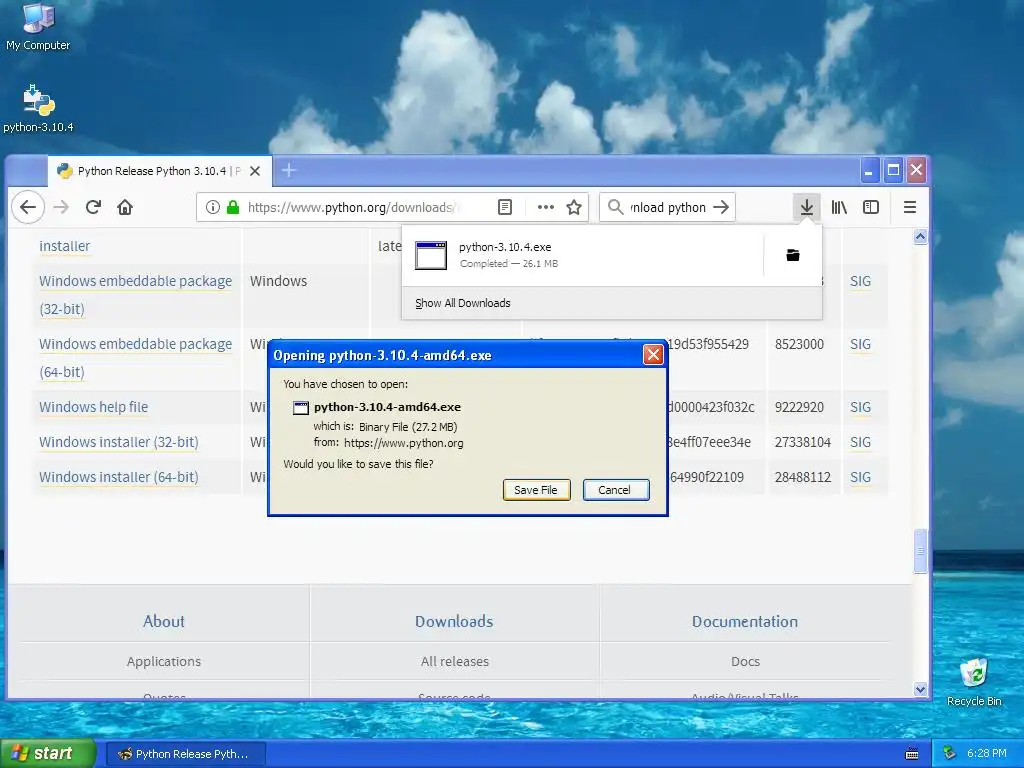This screenshot has width=1024, height=768.
Task: Open SIG link for 32-bit embeddable package
Action: tap(860, 281)
